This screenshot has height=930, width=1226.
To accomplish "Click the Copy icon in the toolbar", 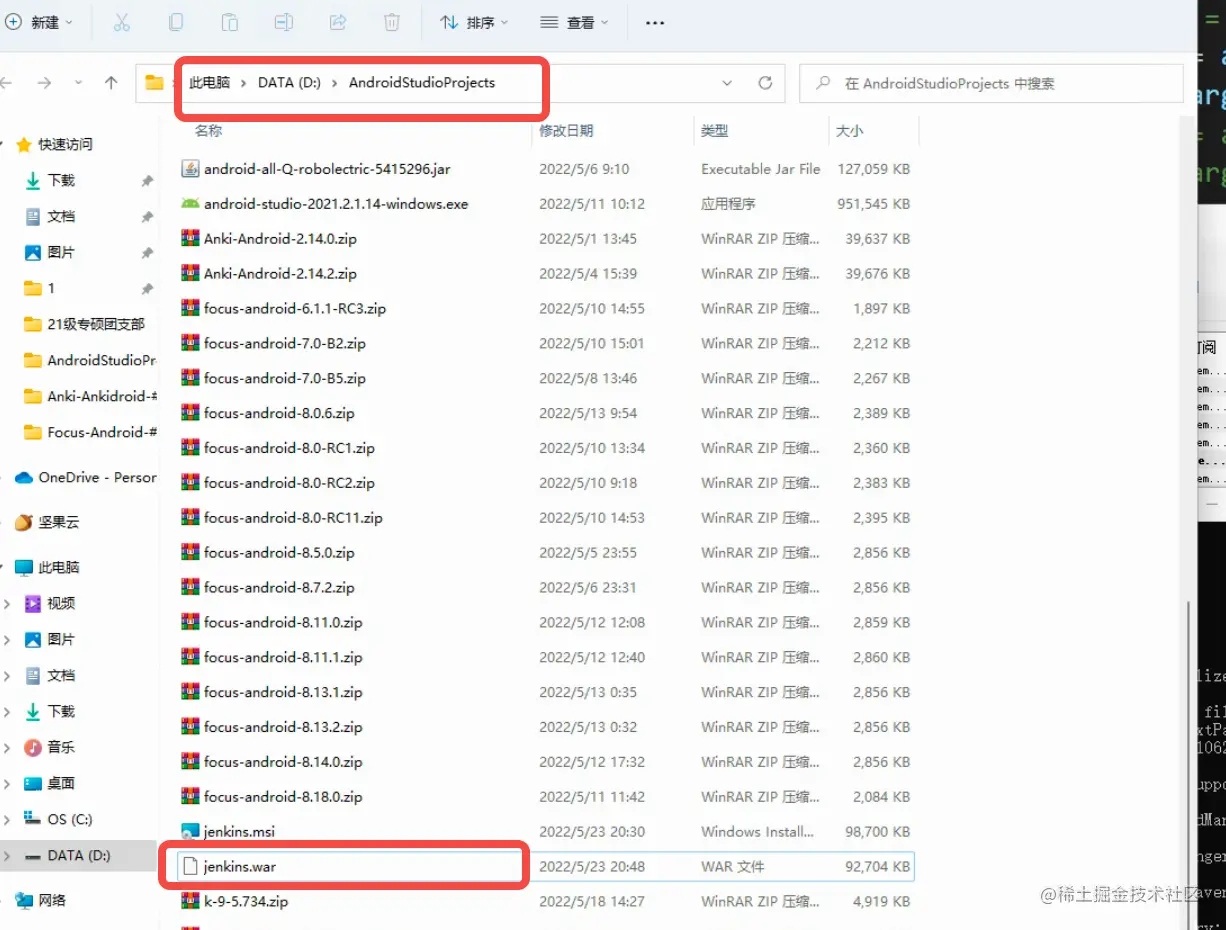I will click(x=176, y=22).
